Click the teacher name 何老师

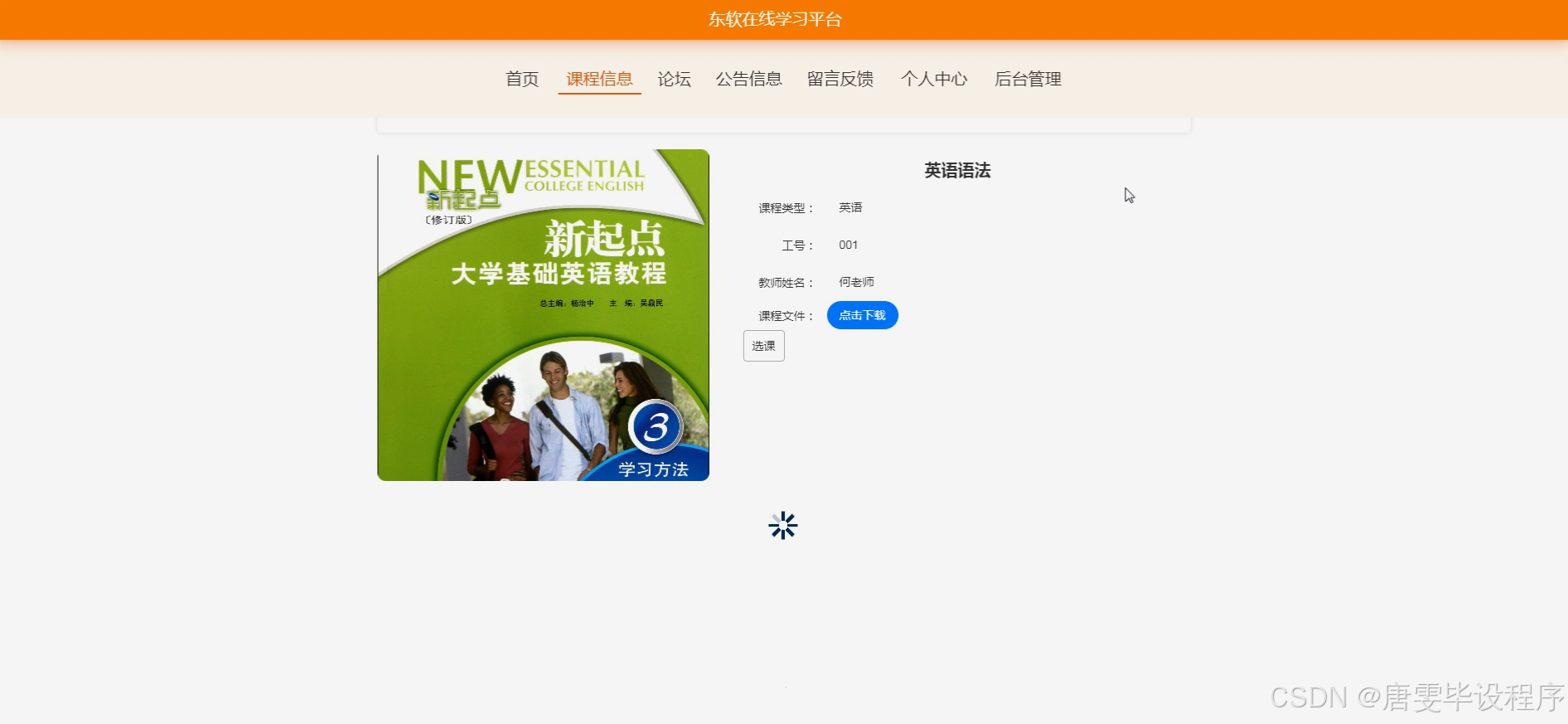[856, 282]
